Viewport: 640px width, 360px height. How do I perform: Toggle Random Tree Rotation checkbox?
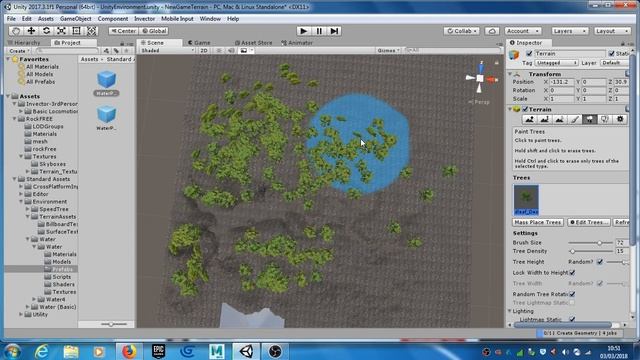pos(572,294)
